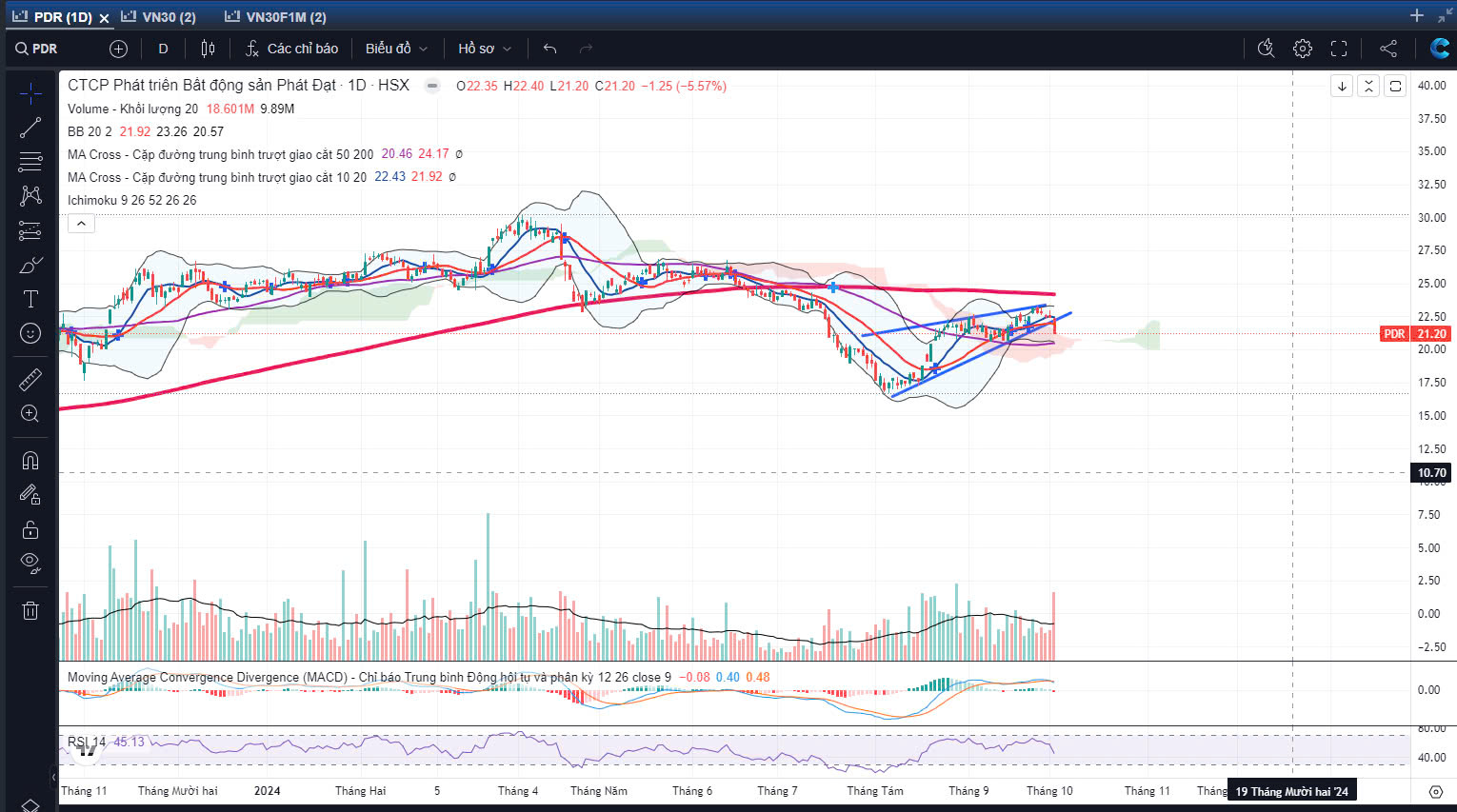Click the PDR 21.20 price label

(x=1415, y=334)
